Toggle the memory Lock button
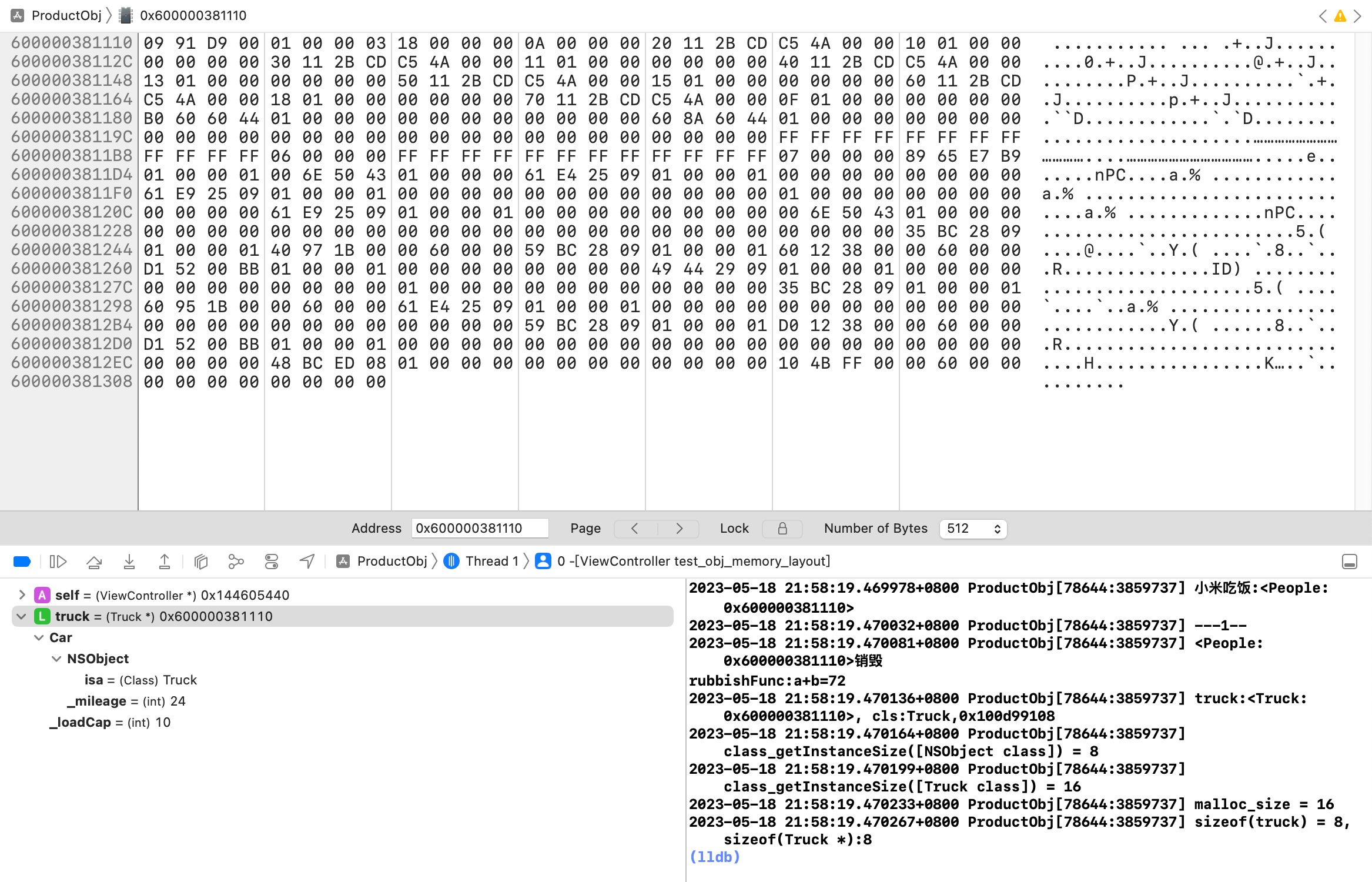 coord(782,529)
